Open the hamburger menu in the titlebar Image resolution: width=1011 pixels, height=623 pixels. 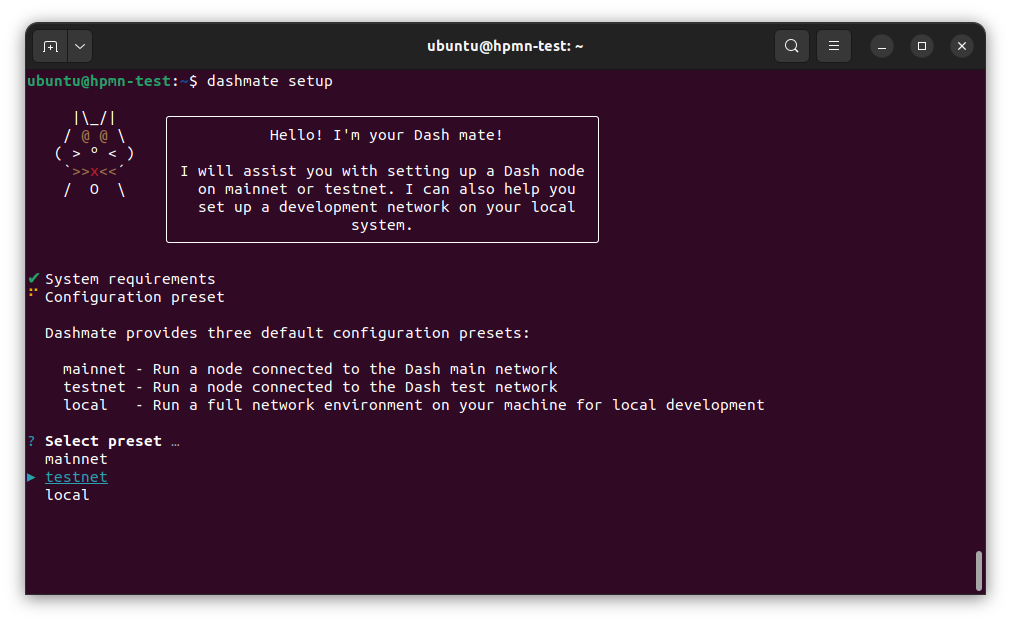pos(834,45)
